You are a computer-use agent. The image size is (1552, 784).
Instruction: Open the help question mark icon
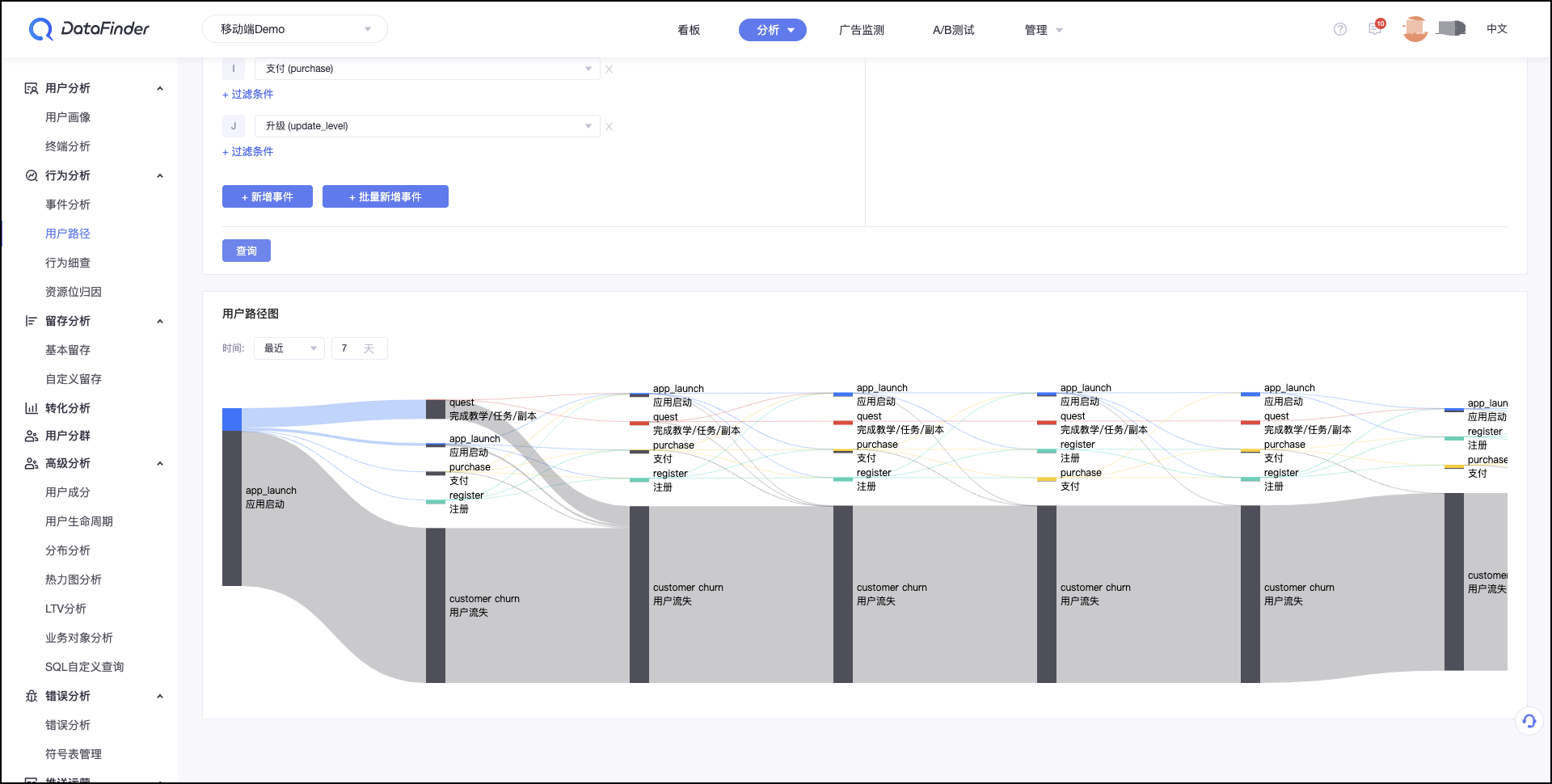tap(1340, 29)
